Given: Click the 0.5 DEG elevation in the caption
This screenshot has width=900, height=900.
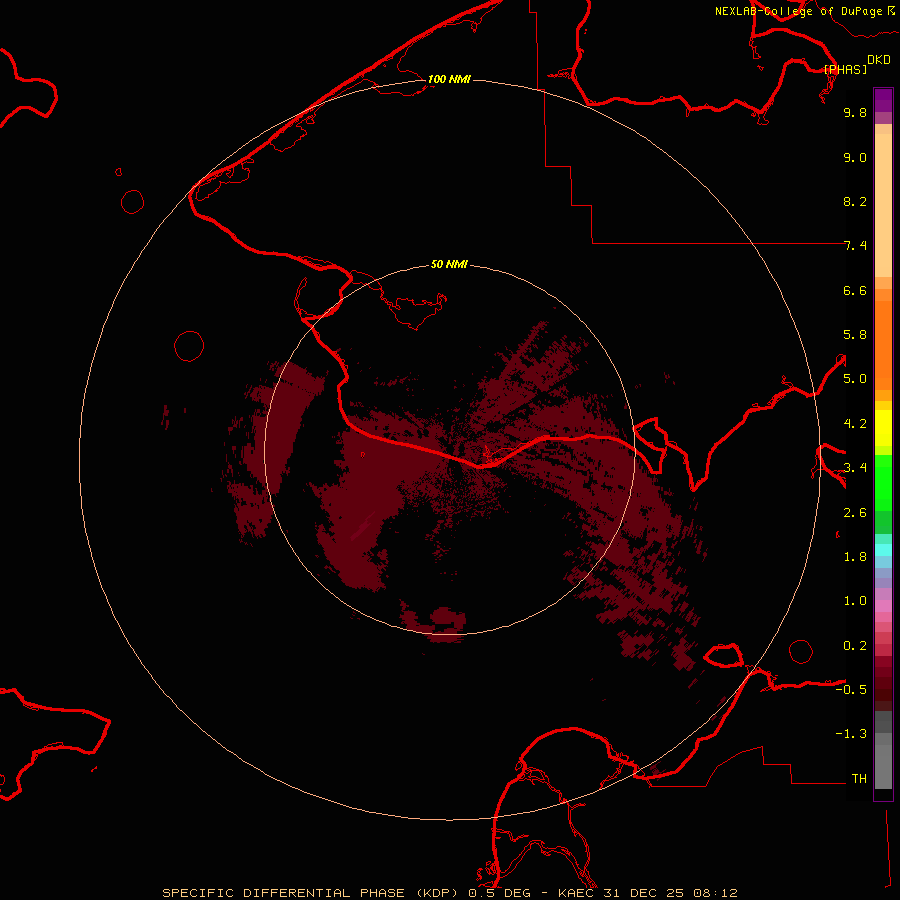Looking at the screenshot, I should pyautogui.click(x=499, y=893).
